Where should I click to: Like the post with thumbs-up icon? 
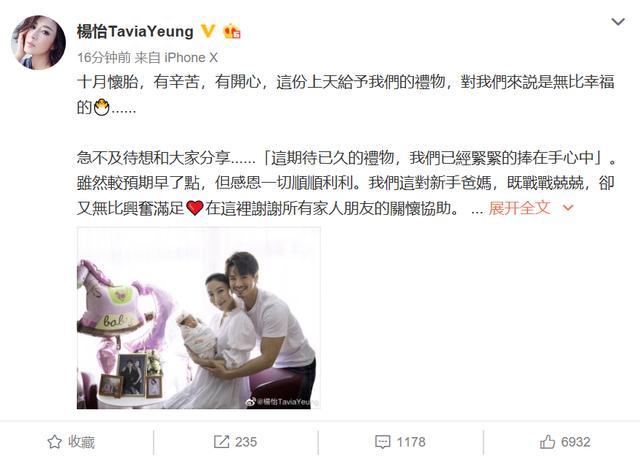pyautogui.click(x=547, y=442)
